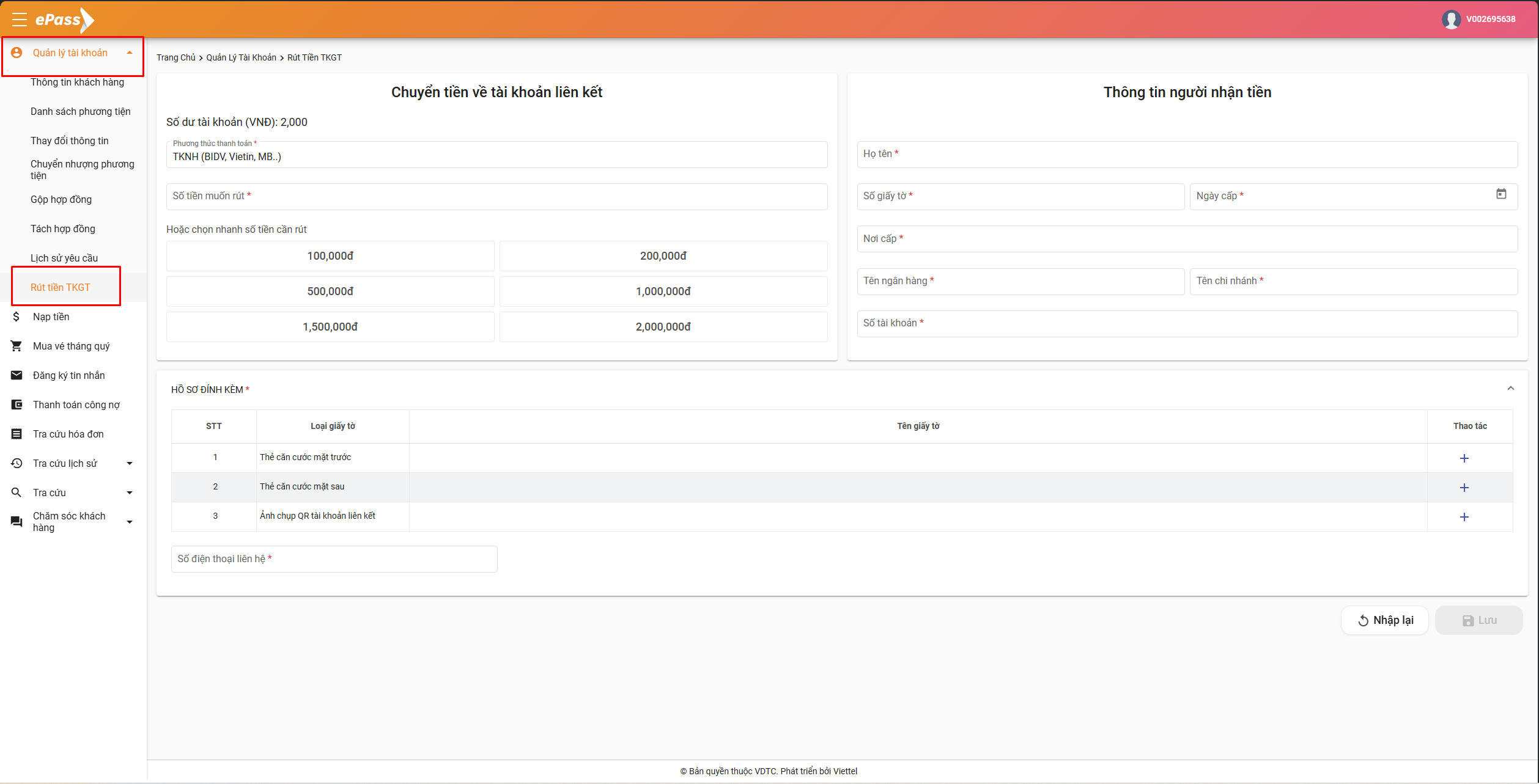Click the hamburger menu icon
This screenshot has height=784, width=1539.
[x=19, y=20]
